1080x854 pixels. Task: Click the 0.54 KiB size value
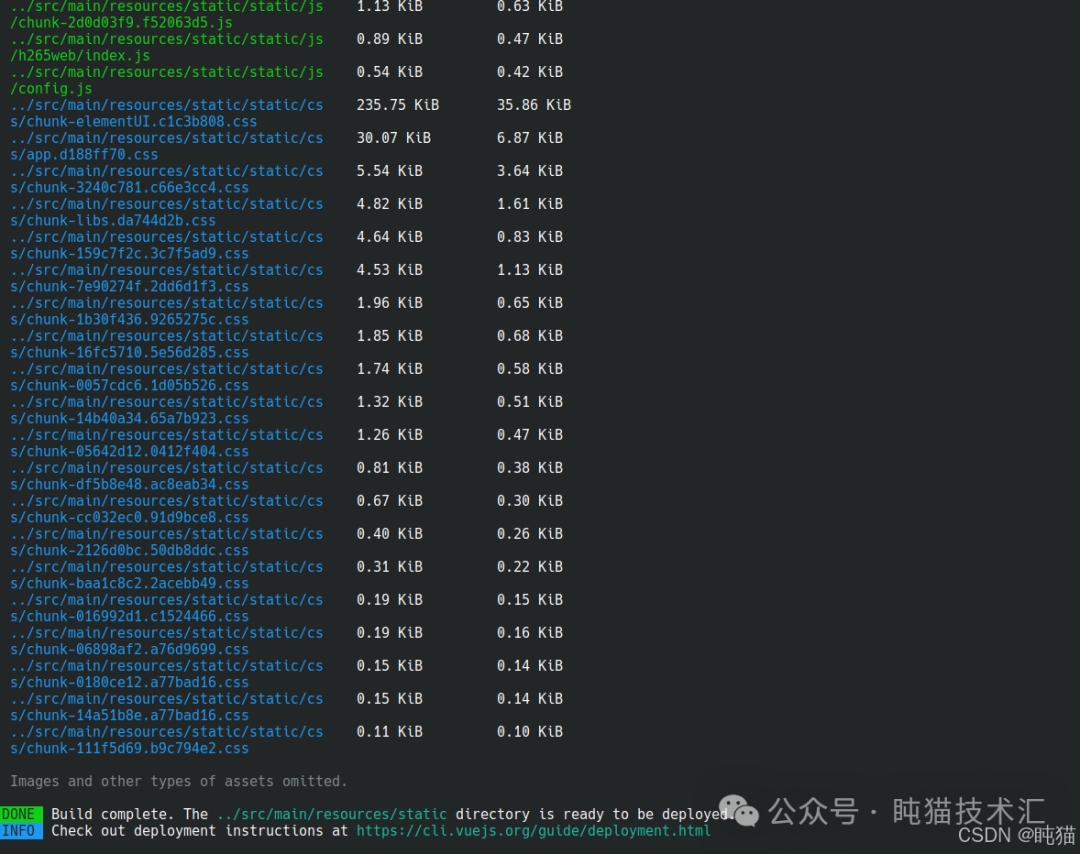pos(389,72)
